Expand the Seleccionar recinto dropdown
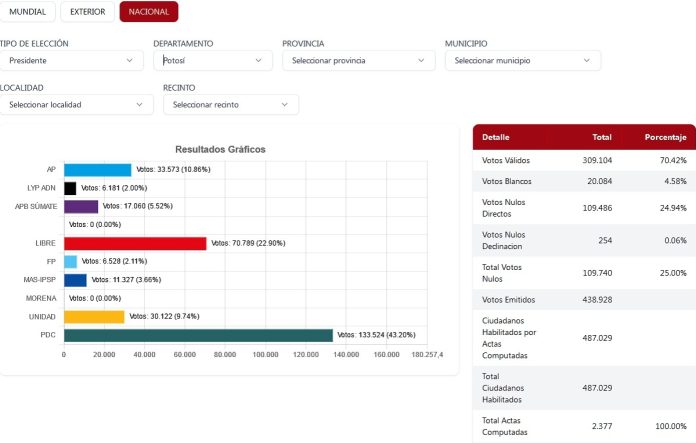This screenshot has width=696, height=443. pyautogui.click(x=230, y=105)
